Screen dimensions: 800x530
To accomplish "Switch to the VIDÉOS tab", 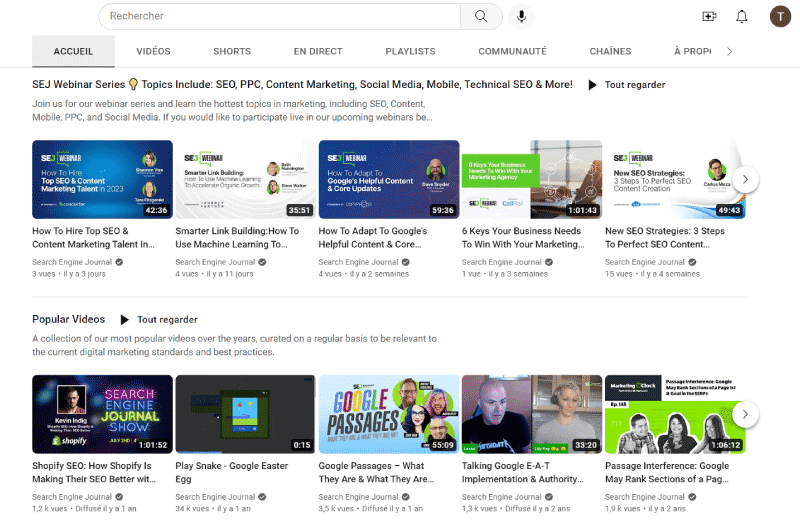I will point(153,52).
